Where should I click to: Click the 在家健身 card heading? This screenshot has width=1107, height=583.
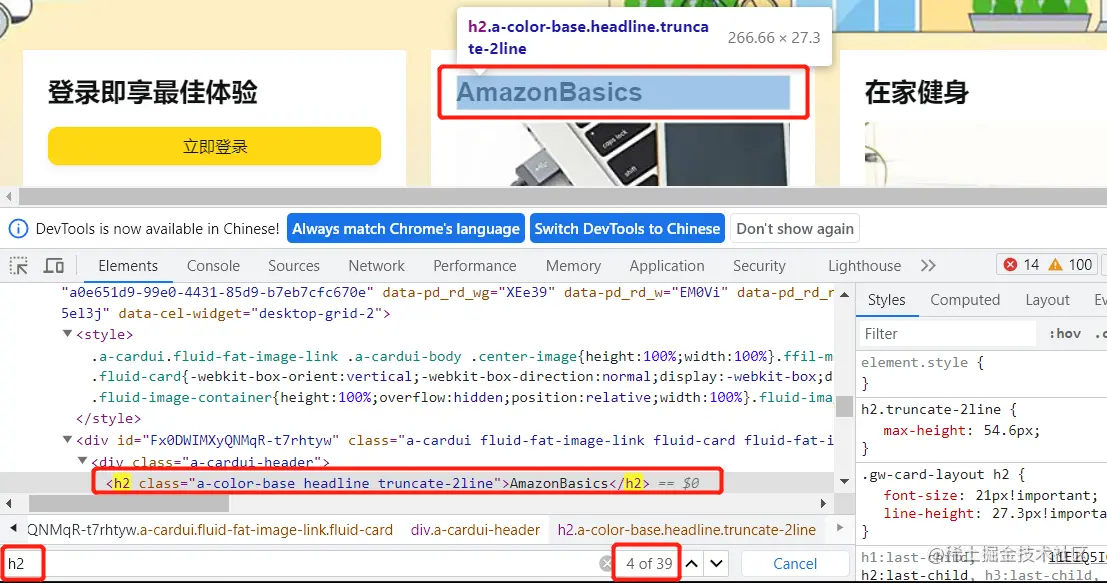916,92
